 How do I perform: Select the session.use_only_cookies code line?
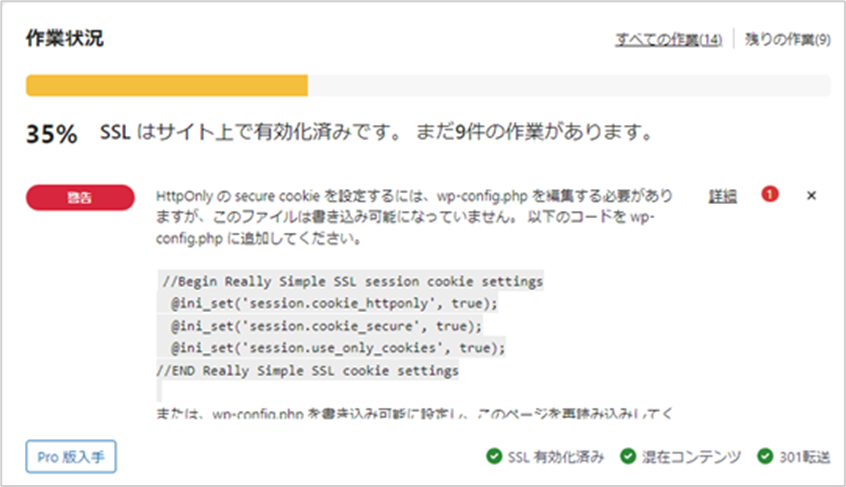[x=338, y=348]
